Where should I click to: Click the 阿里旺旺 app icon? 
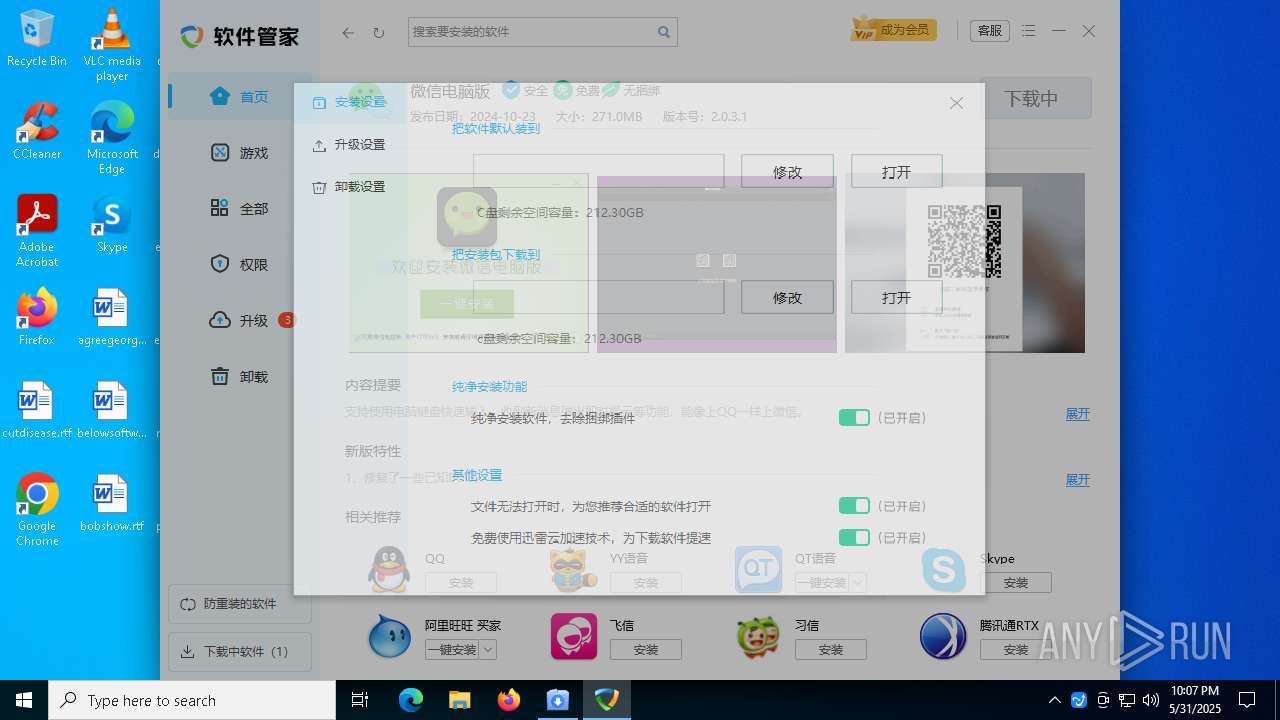(389, 637)
